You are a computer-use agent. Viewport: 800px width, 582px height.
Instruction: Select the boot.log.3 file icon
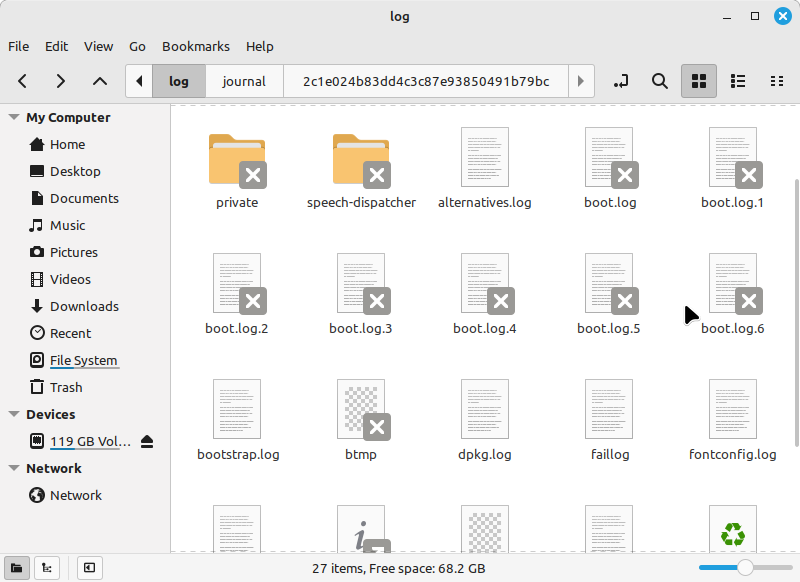(362, 283)
